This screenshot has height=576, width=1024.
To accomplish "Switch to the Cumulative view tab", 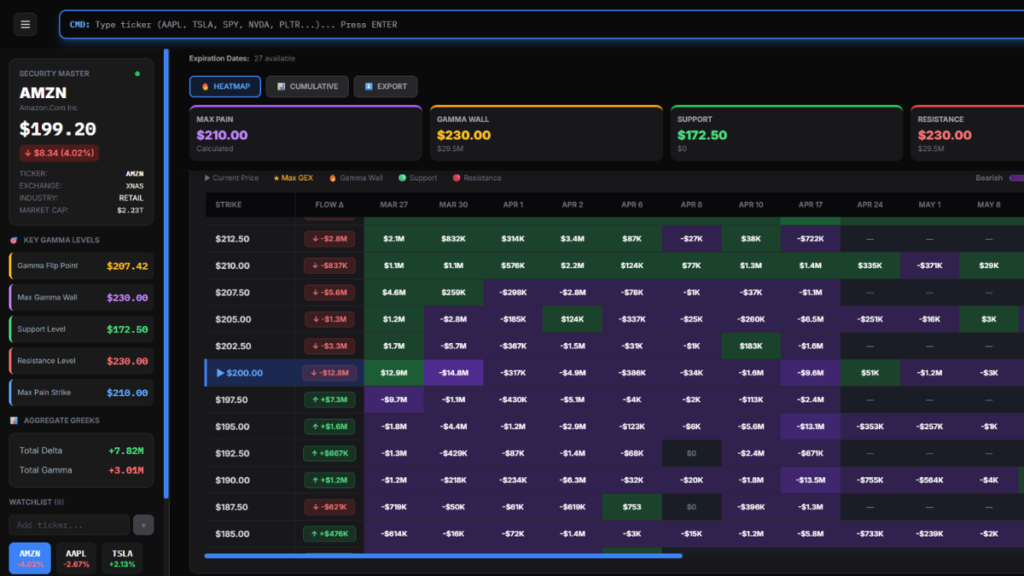I will pos(308,86).
